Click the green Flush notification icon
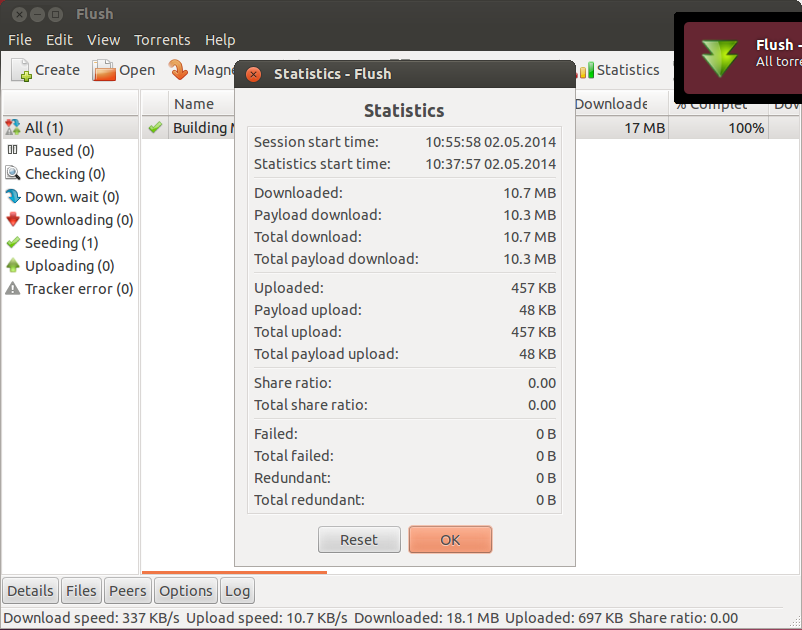 tap(720, 58)
